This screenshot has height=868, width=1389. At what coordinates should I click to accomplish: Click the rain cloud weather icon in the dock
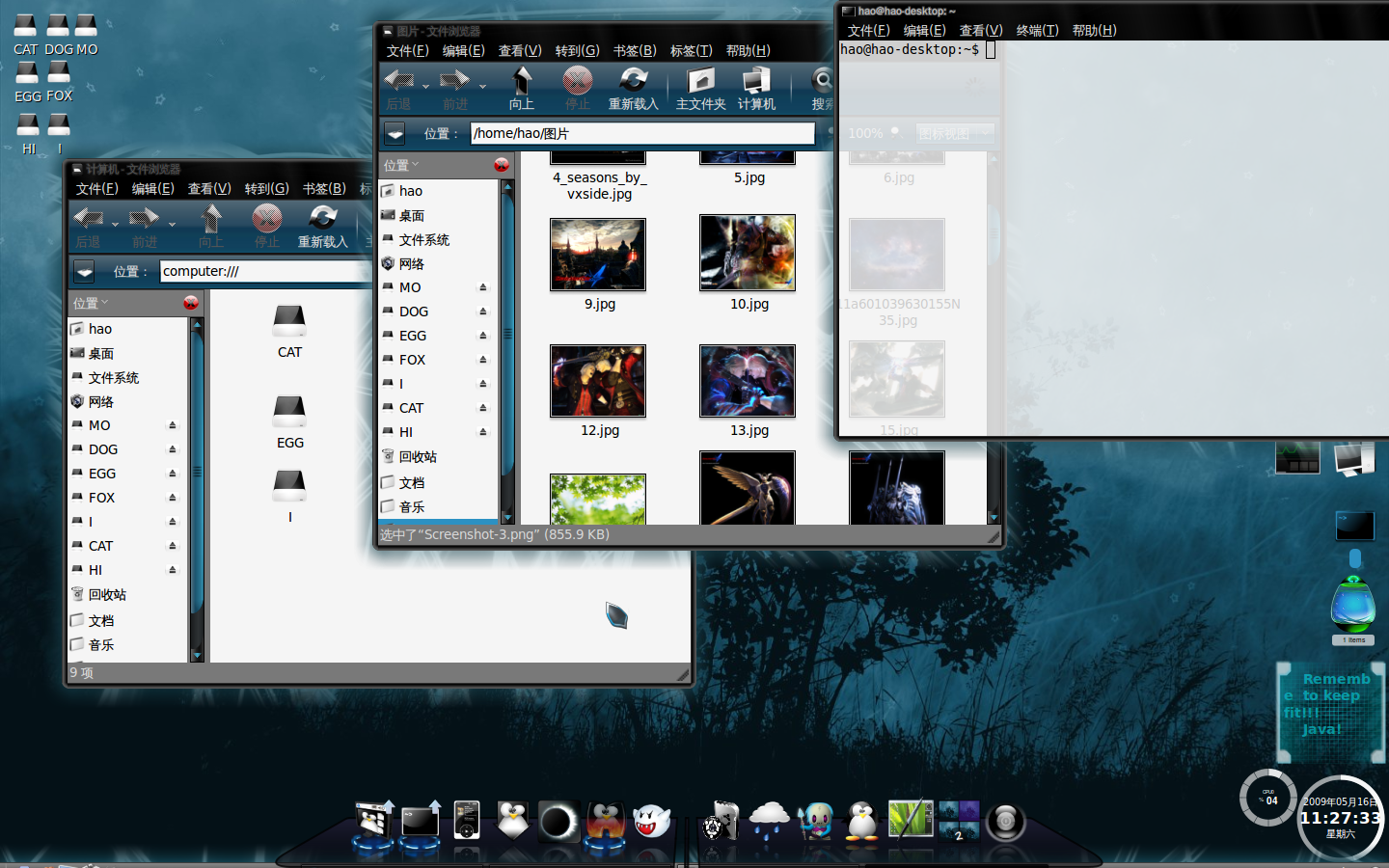click(x=769, y=821)
